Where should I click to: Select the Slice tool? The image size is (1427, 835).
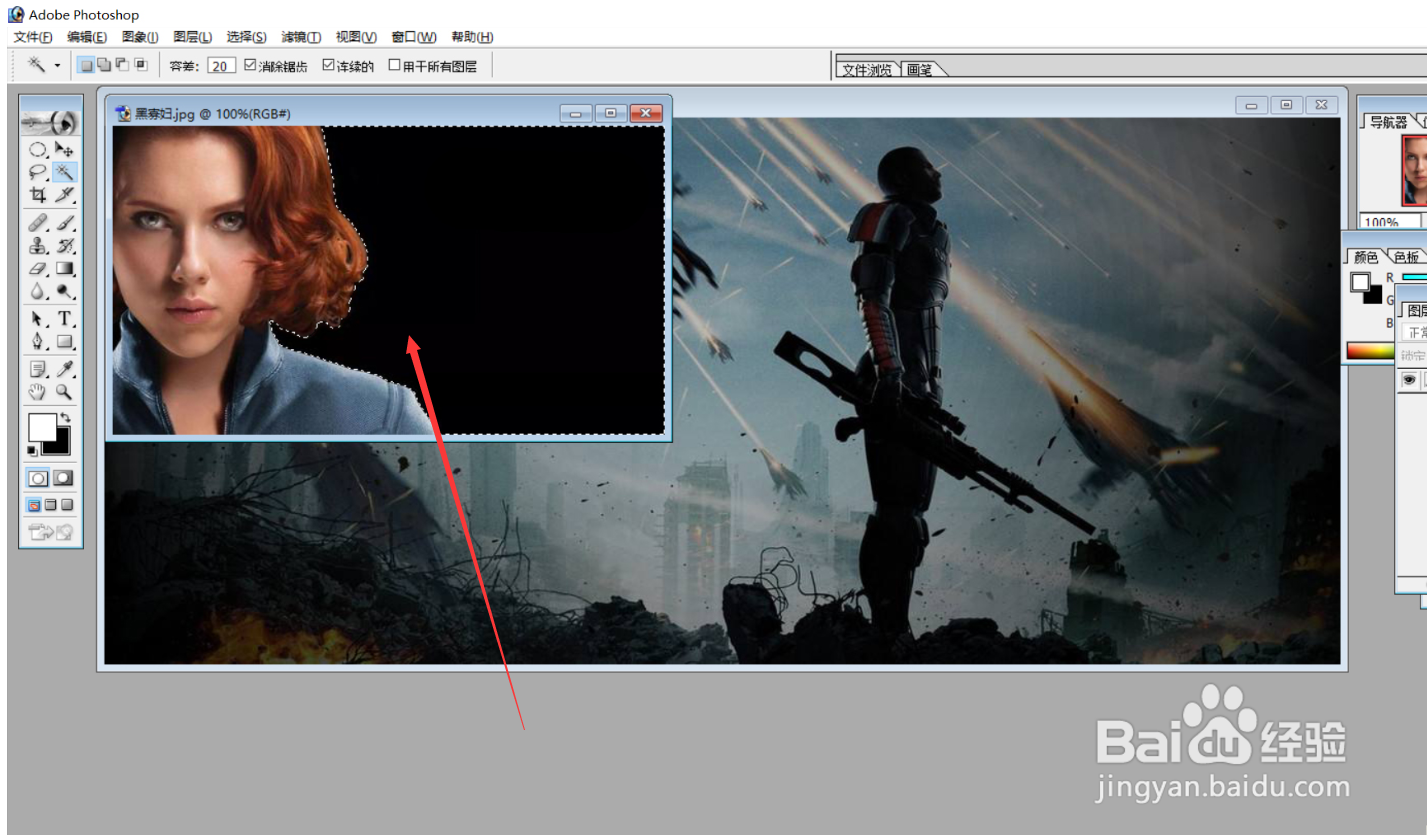[x=65, y=194]
